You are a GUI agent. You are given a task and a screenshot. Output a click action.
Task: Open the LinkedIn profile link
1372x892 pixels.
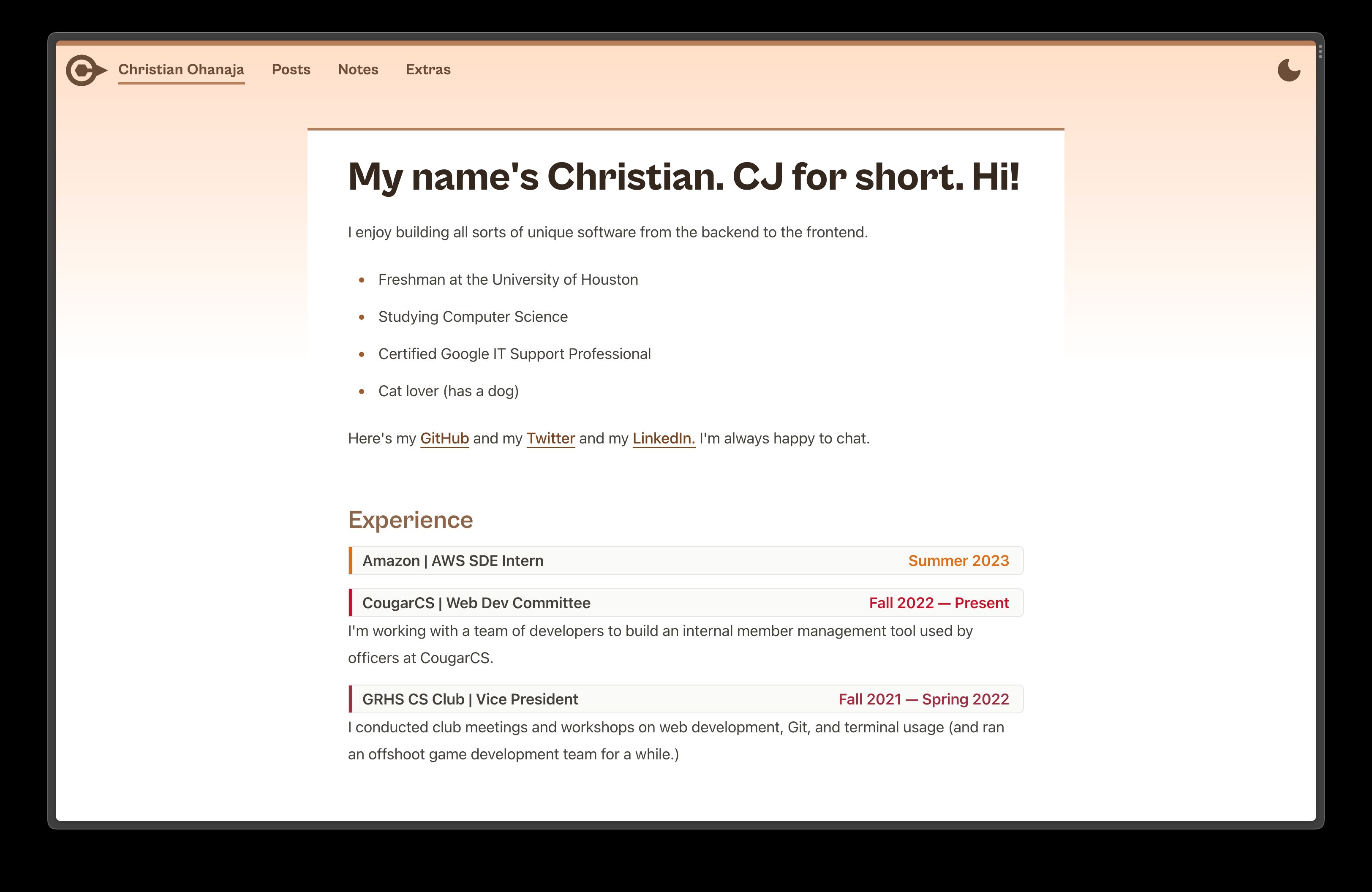[x=663, y=438]
